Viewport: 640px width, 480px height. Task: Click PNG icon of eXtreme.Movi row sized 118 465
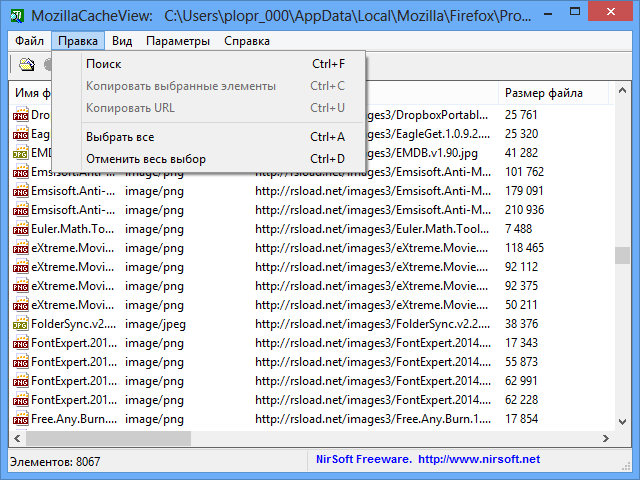click(x=20, y=248)
